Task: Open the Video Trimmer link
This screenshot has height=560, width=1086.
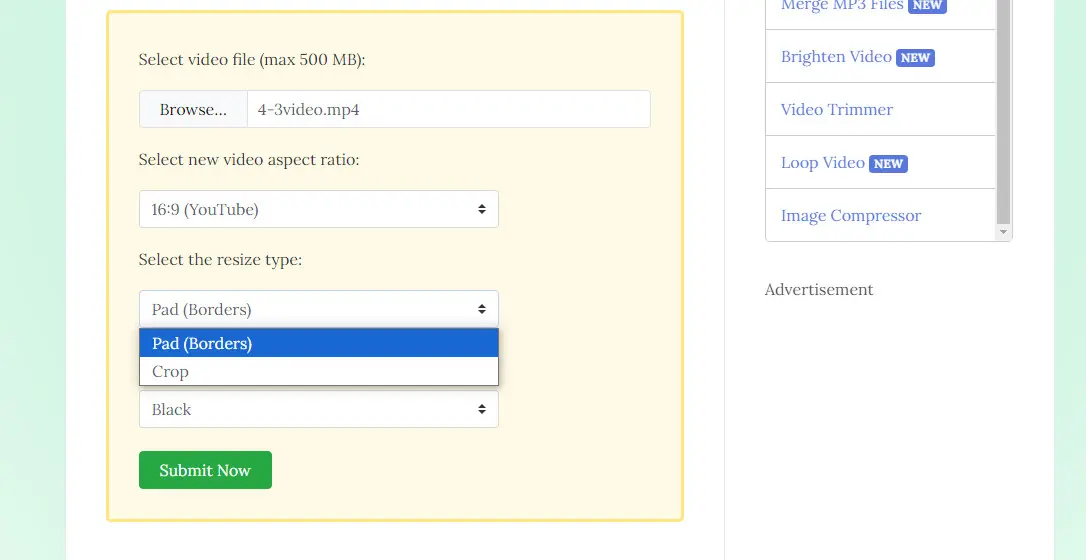Action: tap(837, 110)
